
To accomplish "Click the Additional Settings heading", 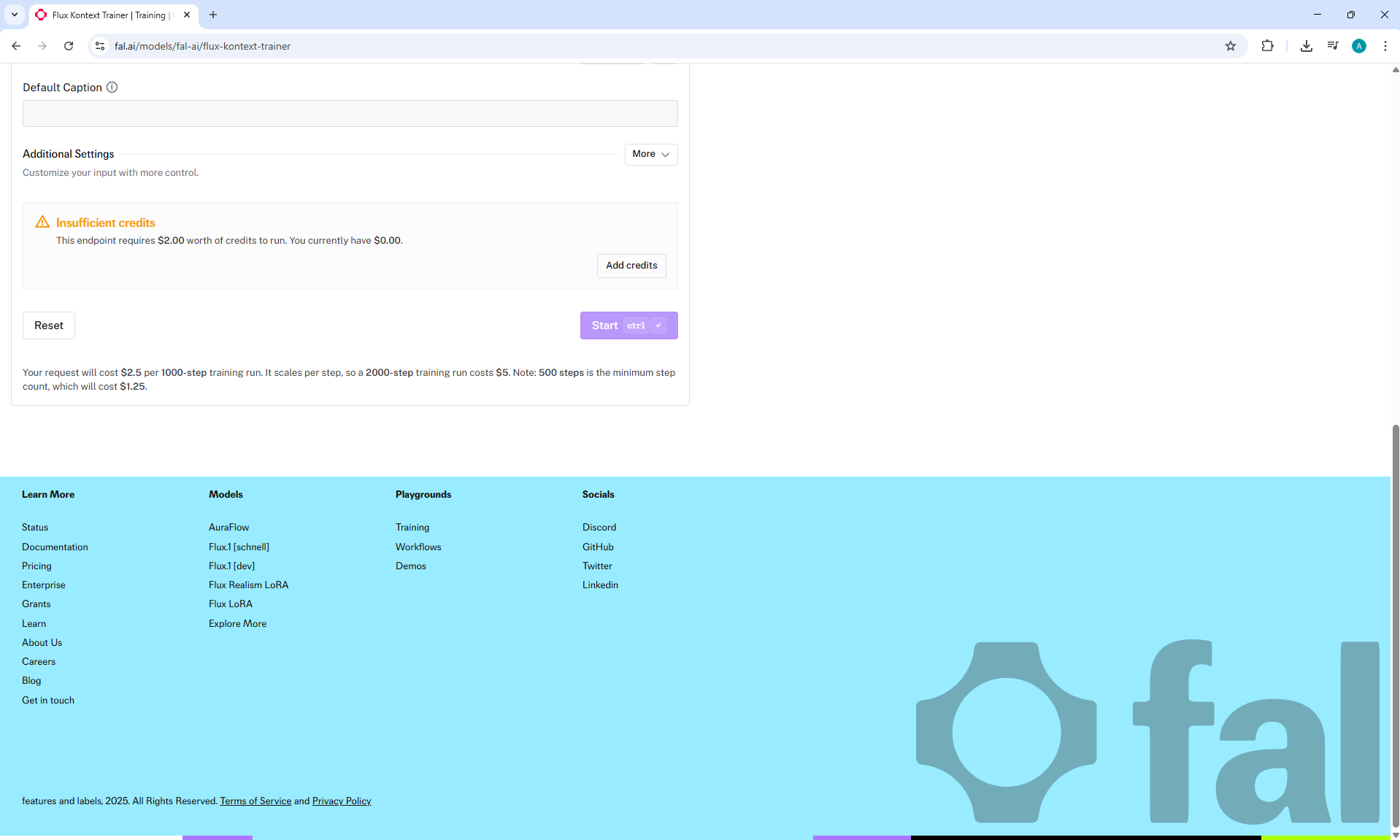I will pyautogui.click(x=68, y=154).
